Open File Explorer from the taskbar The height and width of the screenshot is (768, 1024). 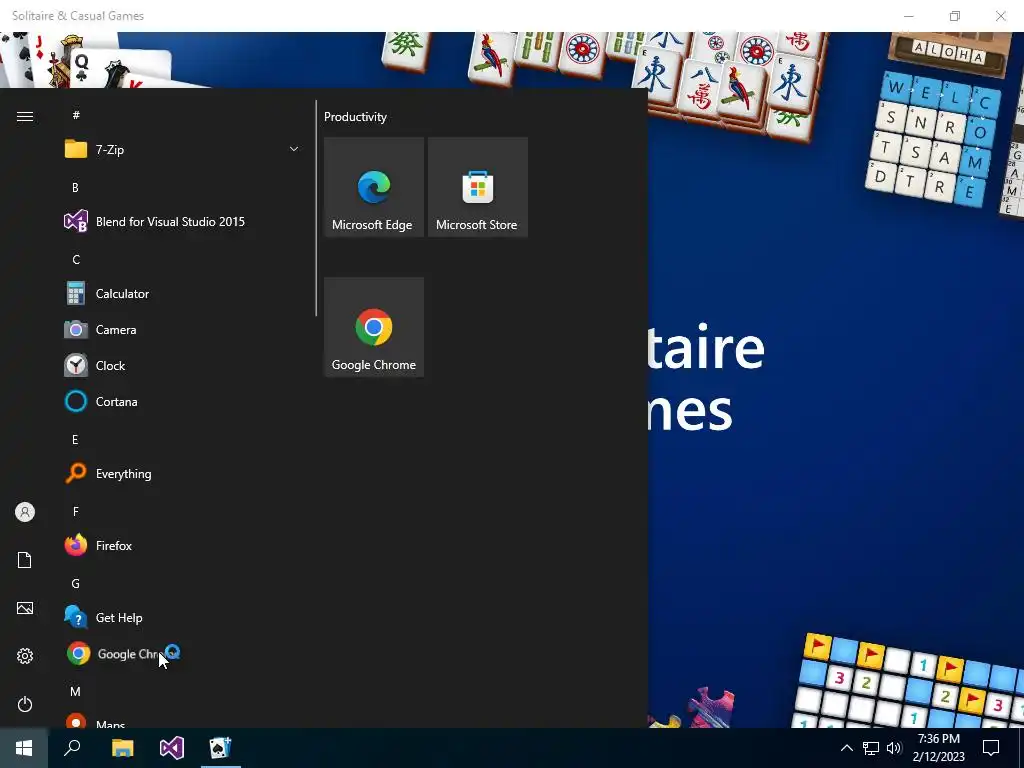click(122, 748)
